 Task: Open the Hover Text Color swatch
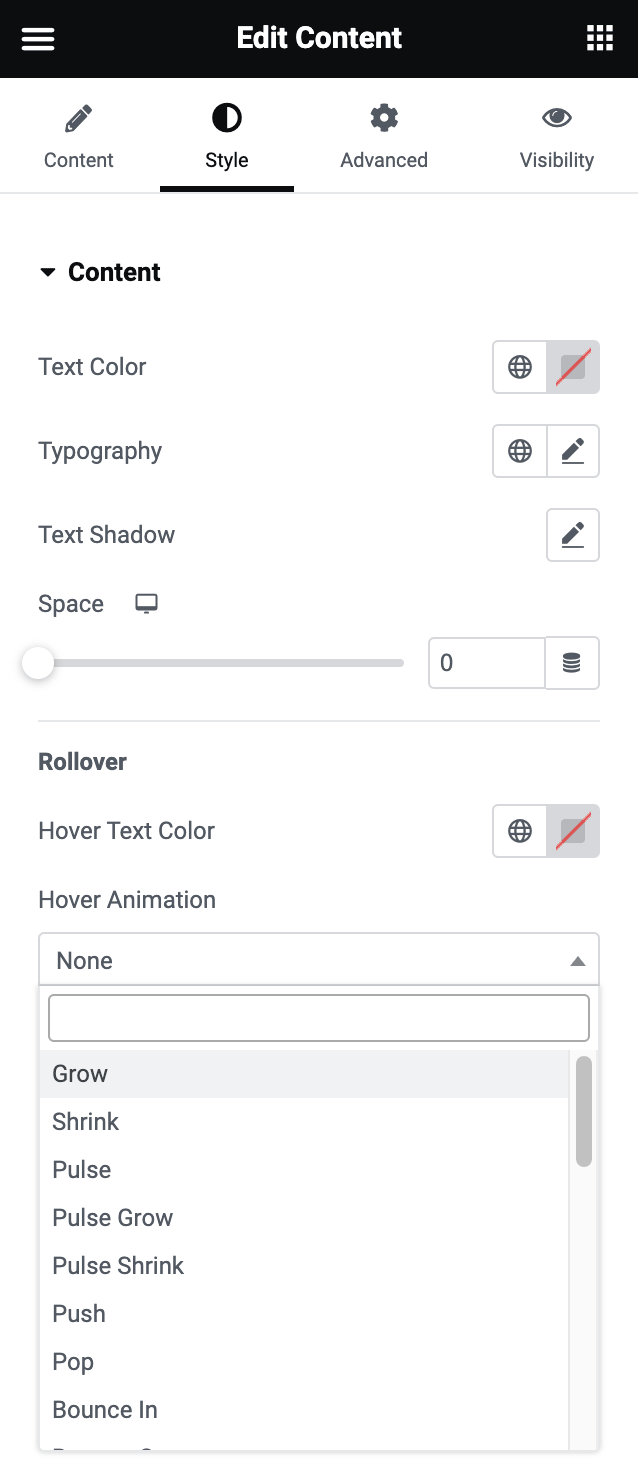(573, 831)
